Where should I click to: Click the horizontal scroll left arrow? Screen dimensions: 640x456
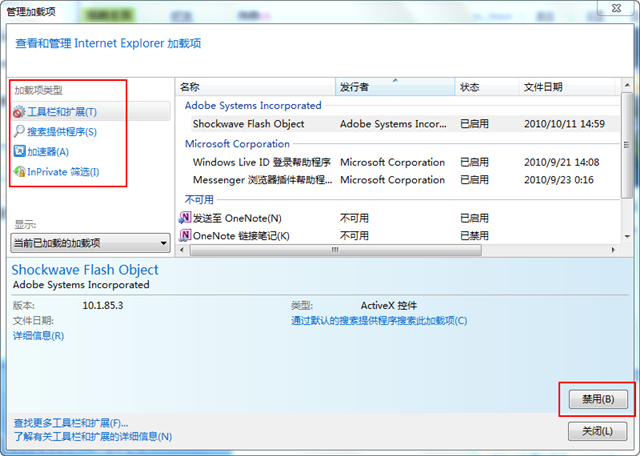tap(182, 250)
